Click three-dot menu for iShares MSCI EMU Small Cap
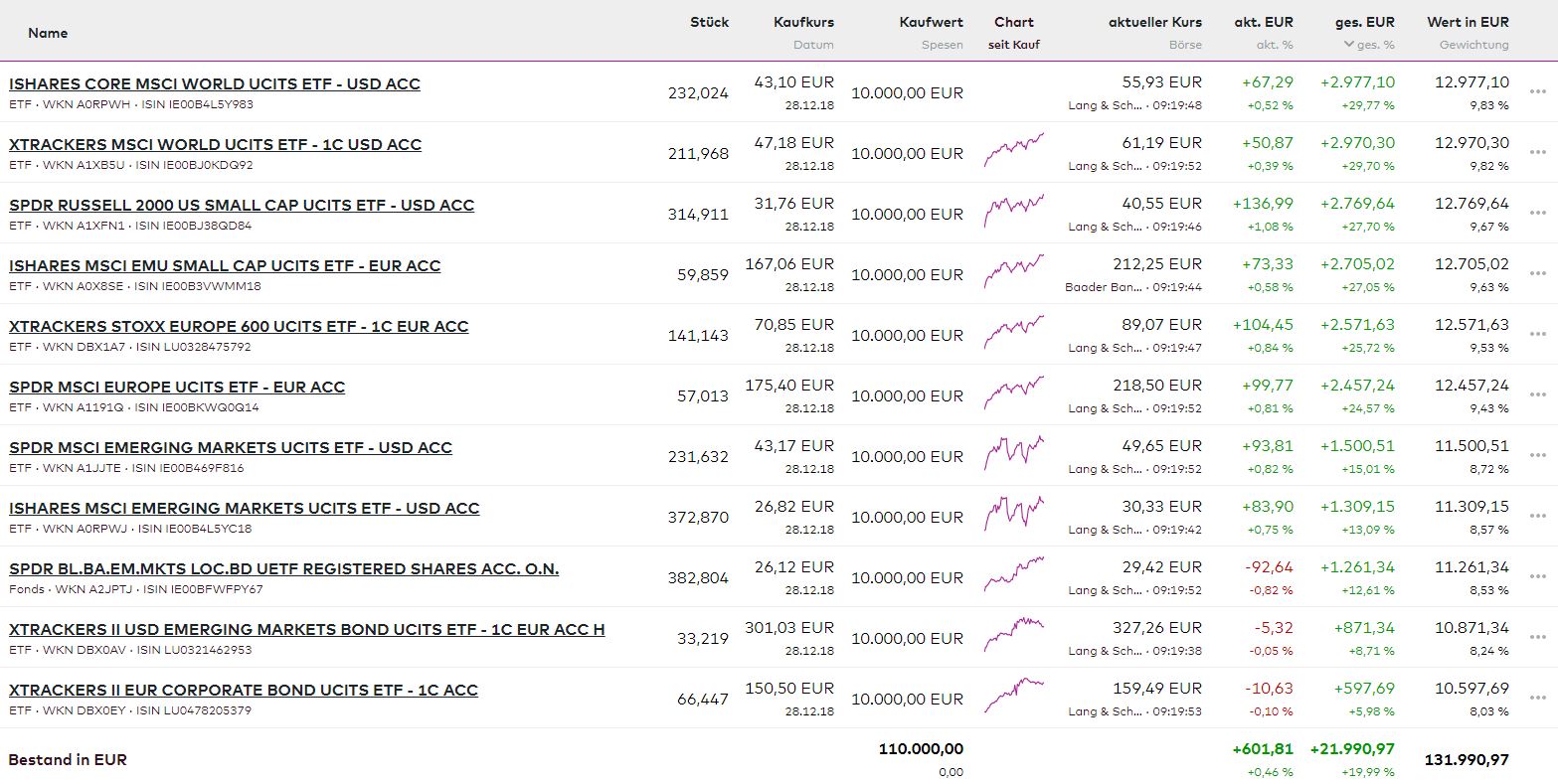Viewport: 1558px width, 784px height. [x=1538, y=274]
